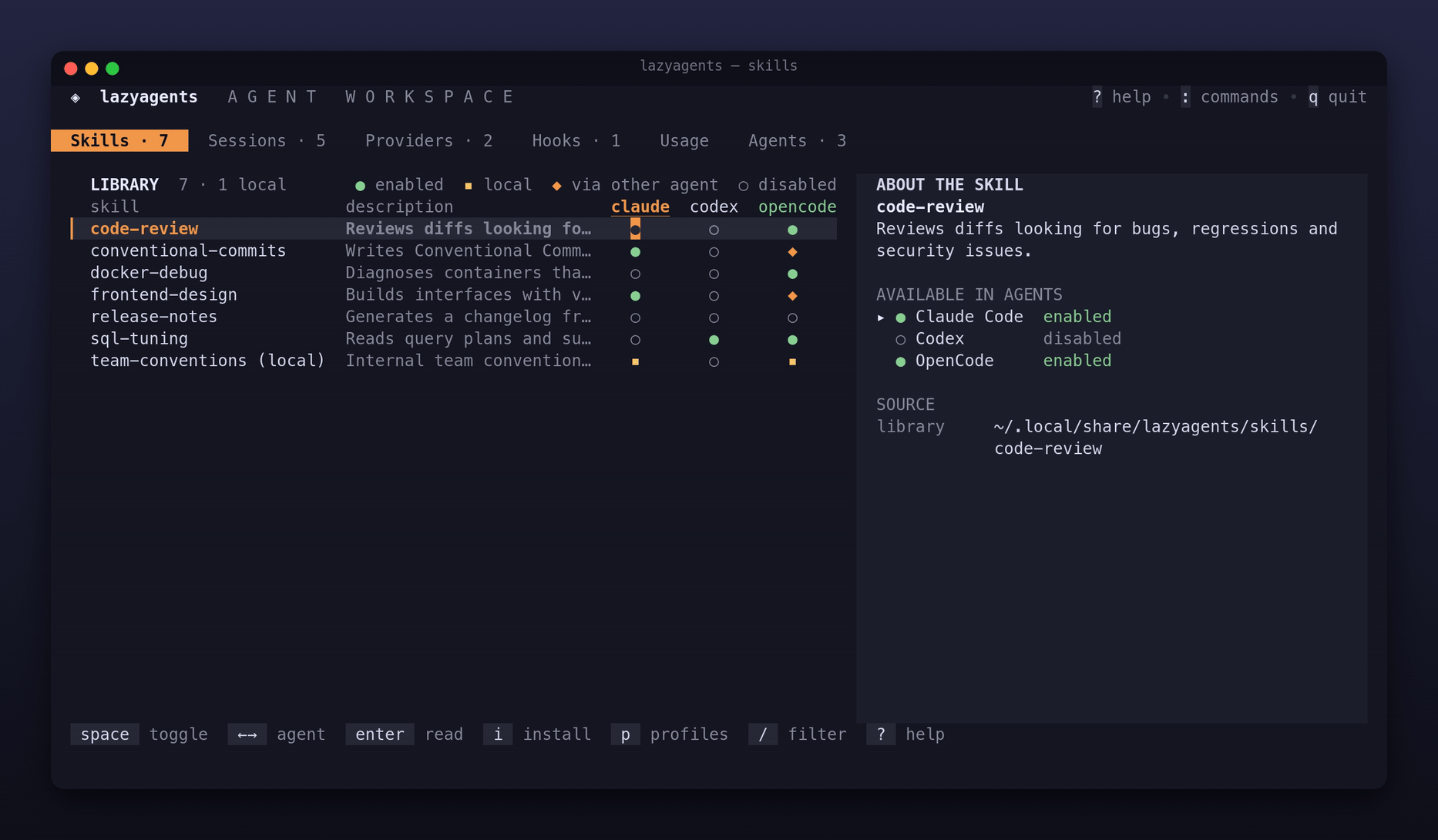Open the Hooks tab

(x=576, y=141)
